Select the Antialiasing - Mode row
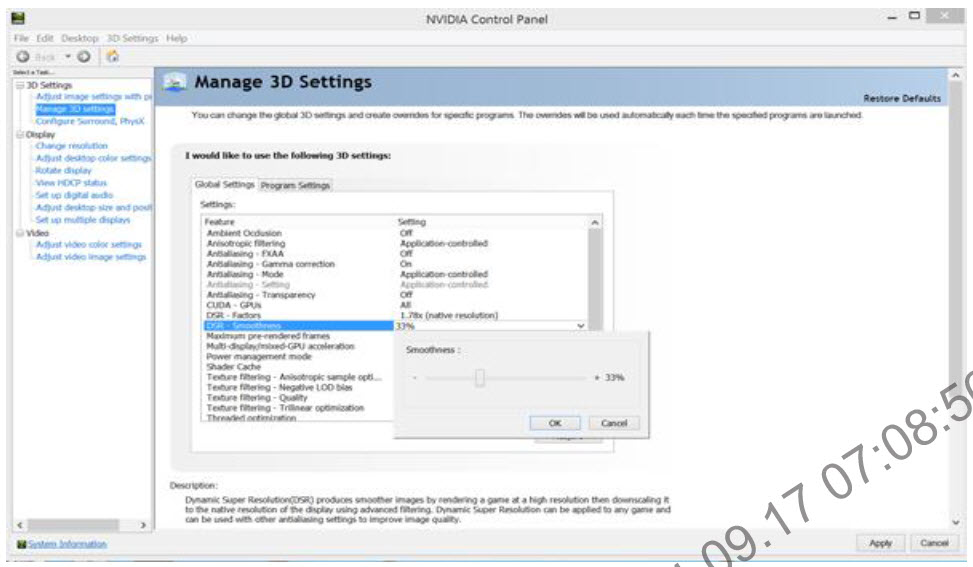Screen dimensions: 973x567 pyautogui.click(x=395, y=274)
